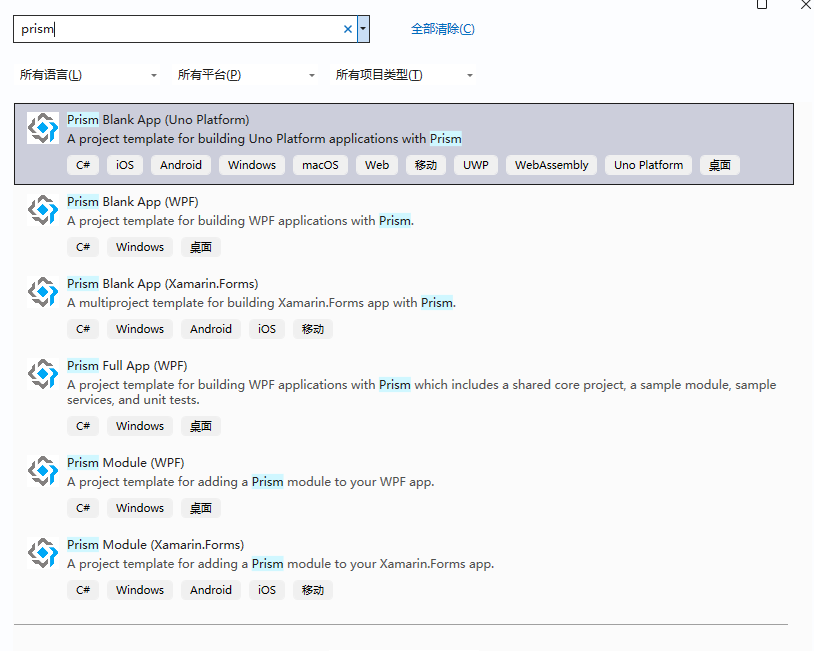The height and width of the screenshot is (651, 814).
Task: Select Prism Module (Xamarin.Forms) title
Action: (x=155, y=545)
